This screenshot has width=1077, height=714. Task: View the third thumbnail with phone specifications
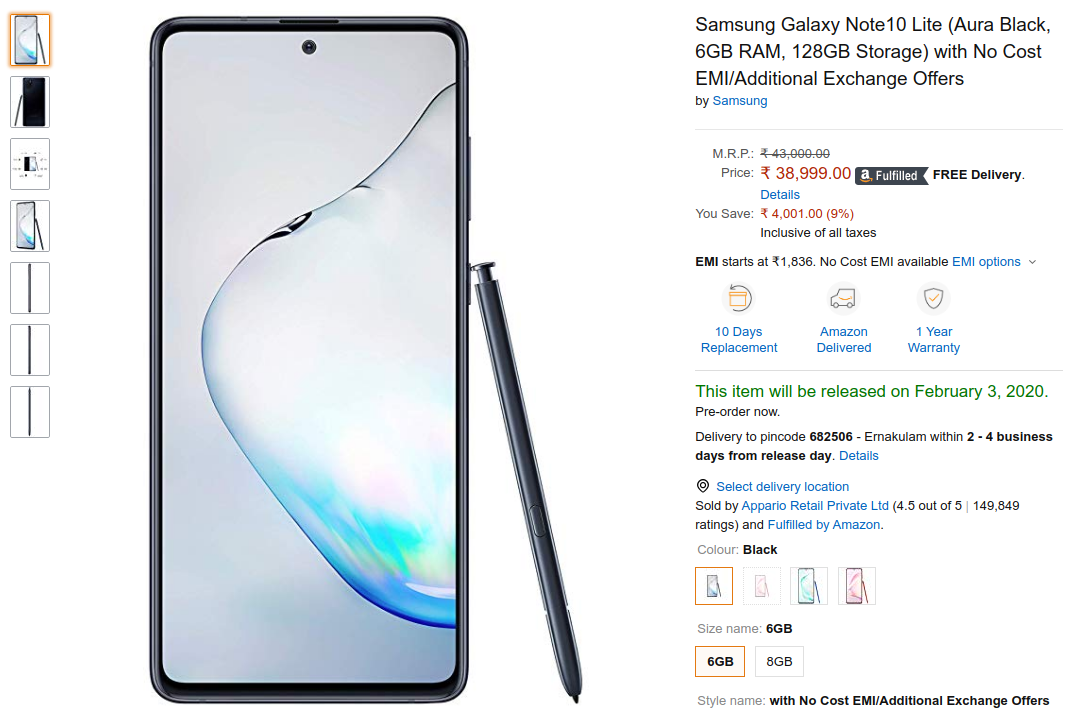coord(30,164)
